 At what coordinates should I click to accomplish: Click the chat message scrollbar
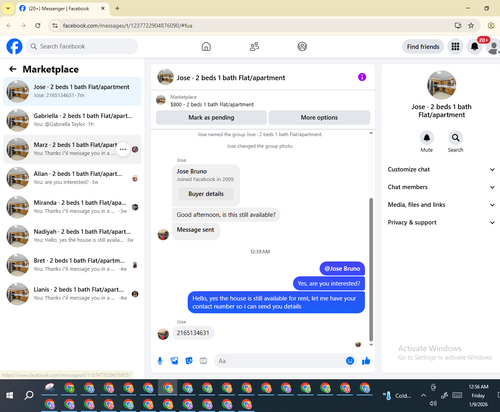pos(371,269)
